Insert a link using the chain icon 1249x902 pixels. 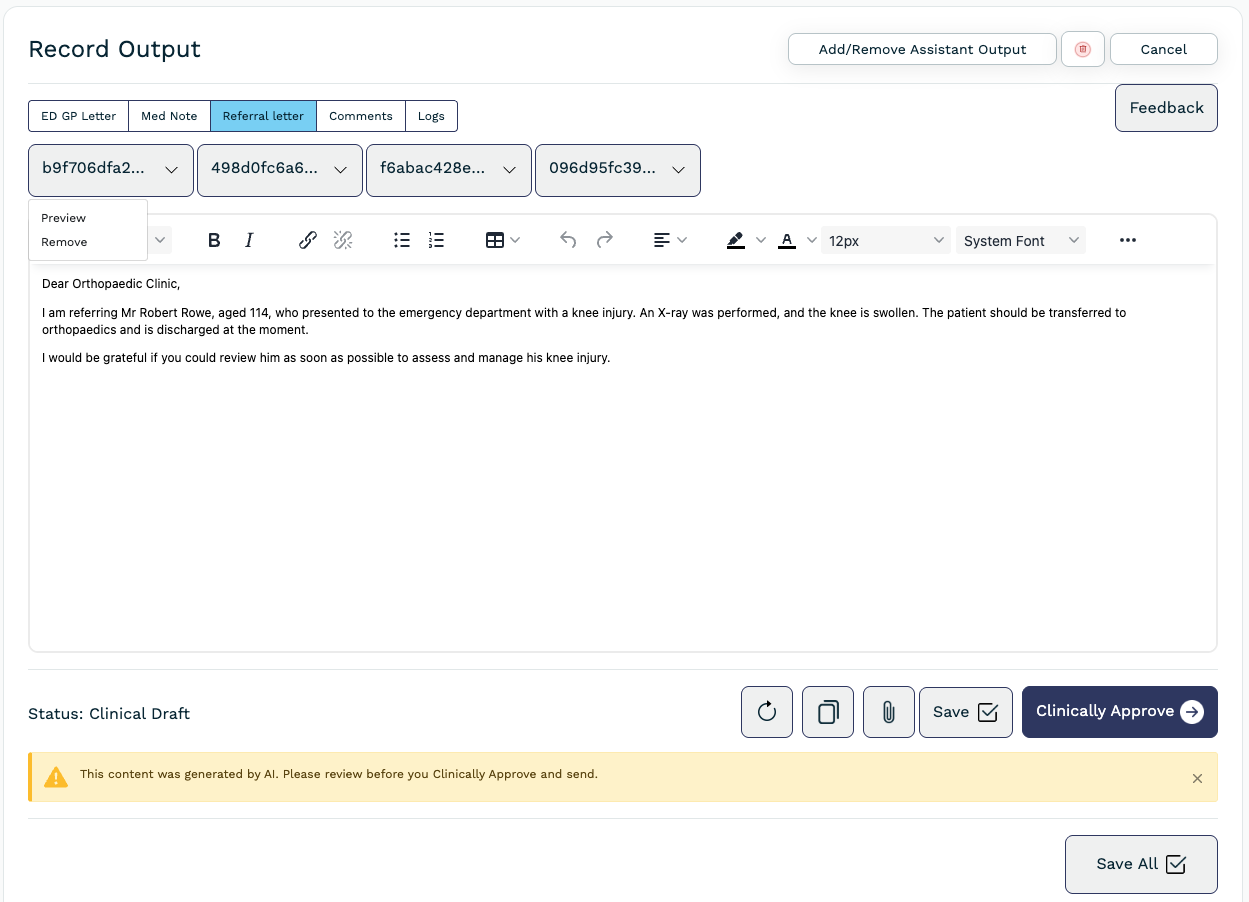pos(308,240)
